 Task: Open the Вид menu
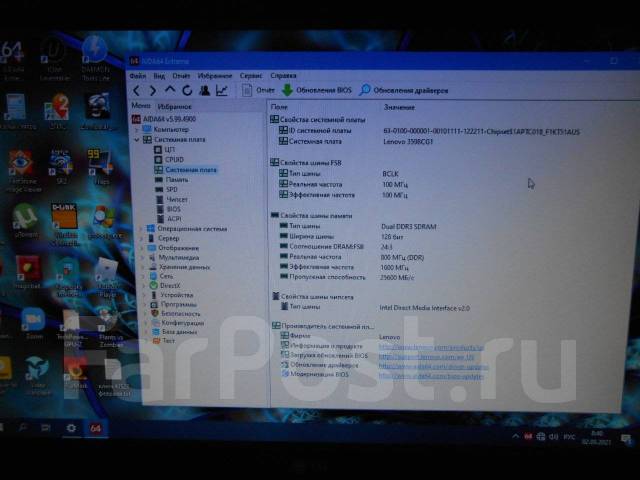pos(159,76)
